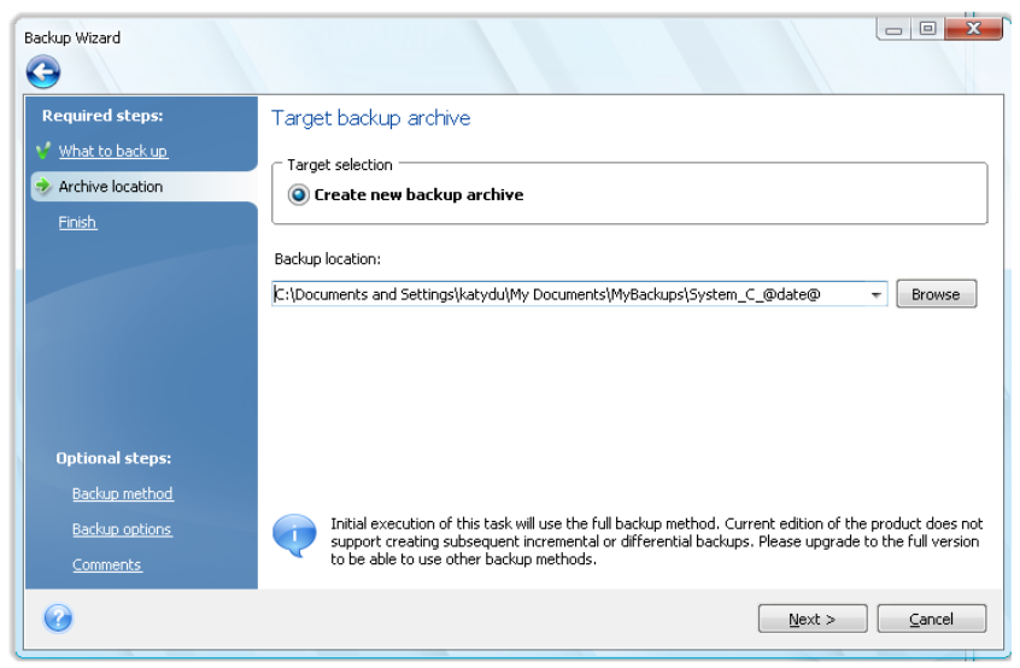Screen dimensions: 1020x668
Task: Close the Backup Wizard with the red X
Action: tap(973, 29)
